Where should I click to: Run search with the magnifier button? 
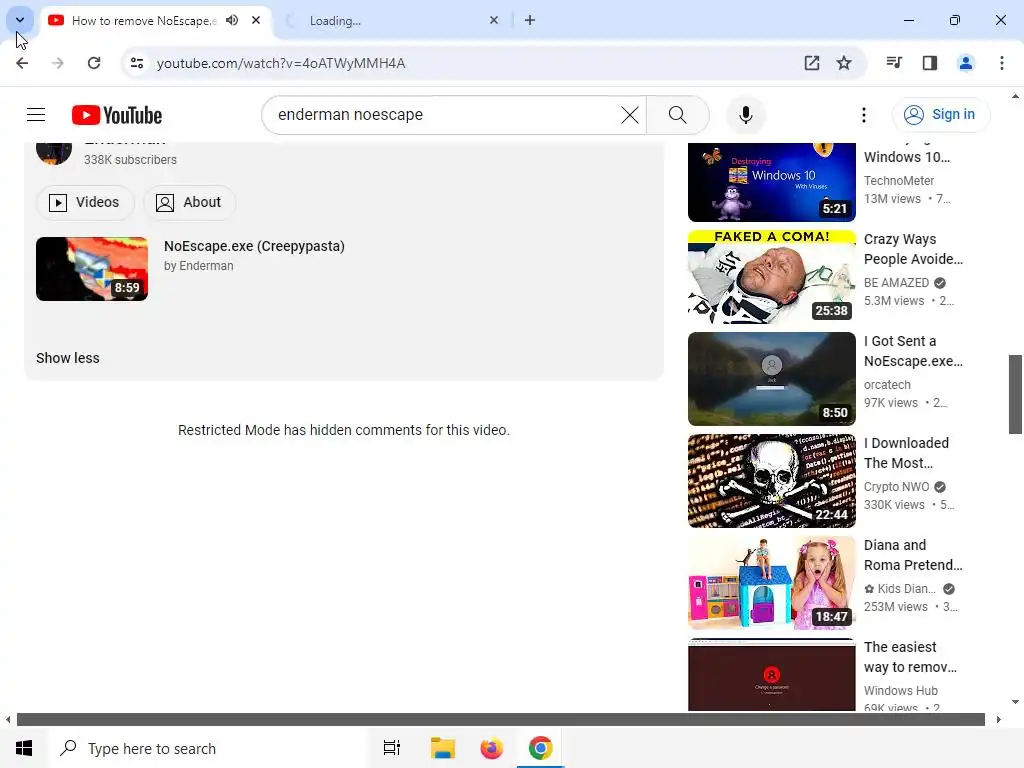click(x=678, y=115)
